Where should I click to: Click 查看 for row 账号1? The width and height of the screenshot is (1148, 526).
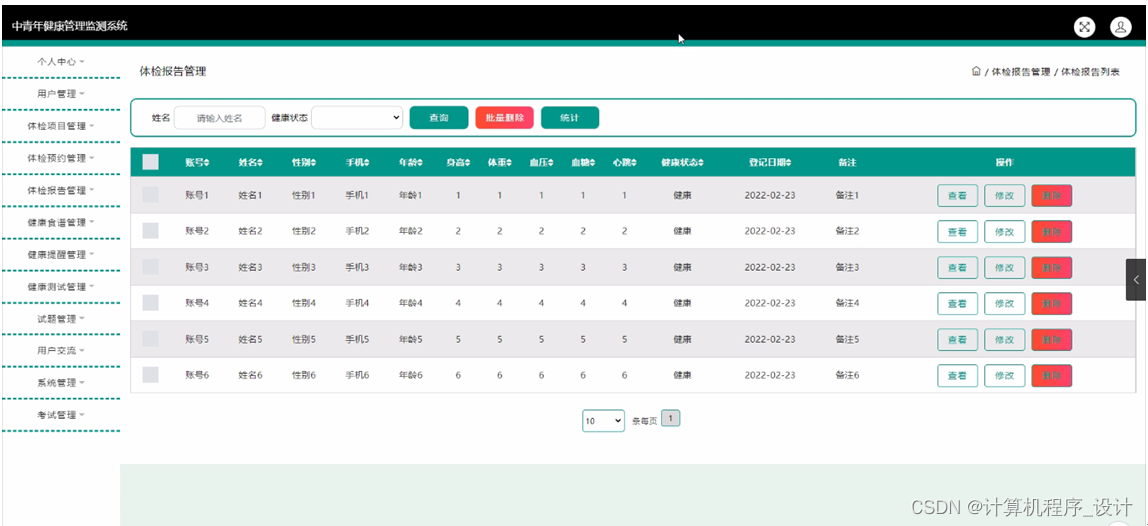click(958, 196)
